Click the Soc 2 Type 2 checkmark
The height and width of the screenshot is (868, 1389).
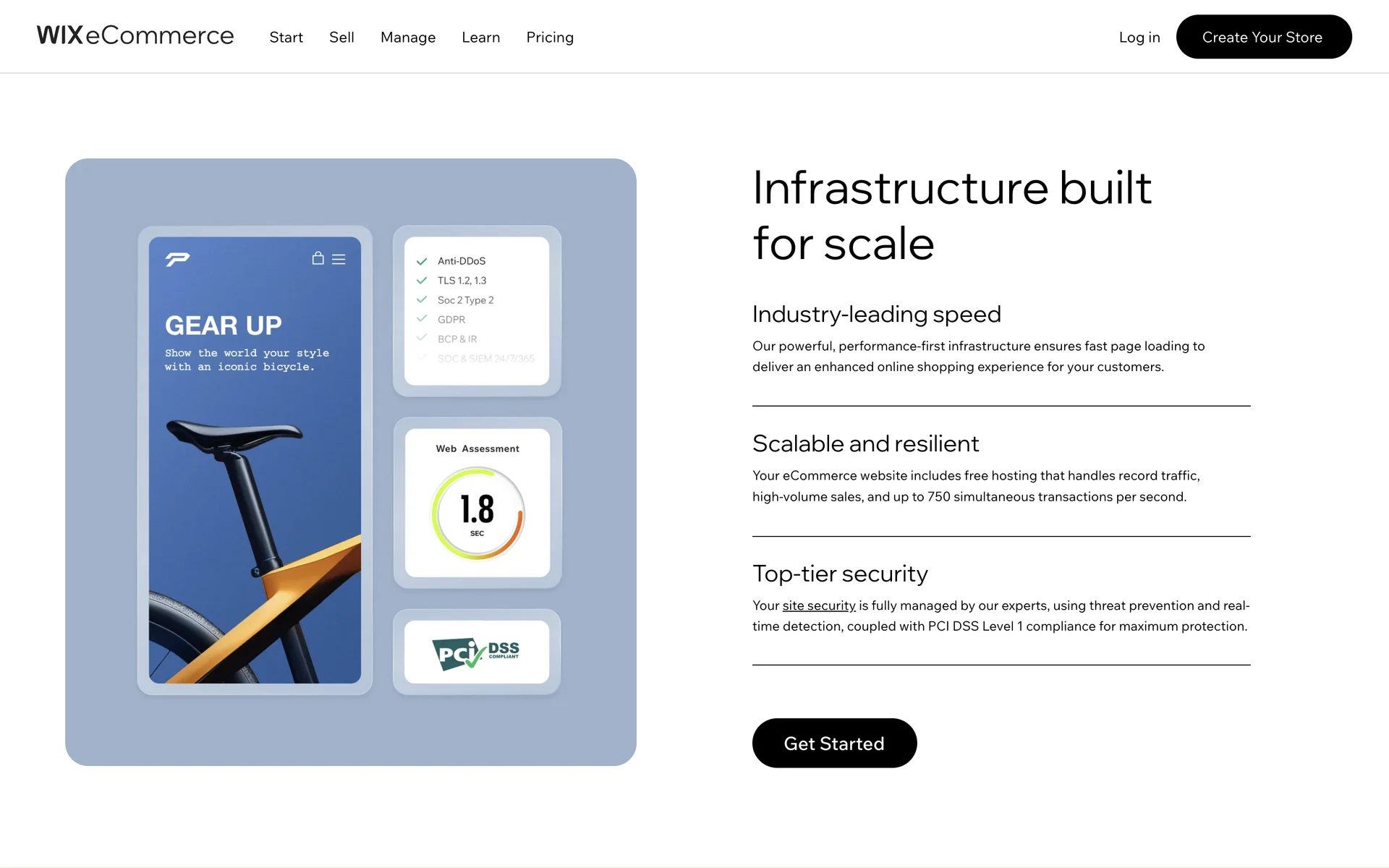coord(422,299)
